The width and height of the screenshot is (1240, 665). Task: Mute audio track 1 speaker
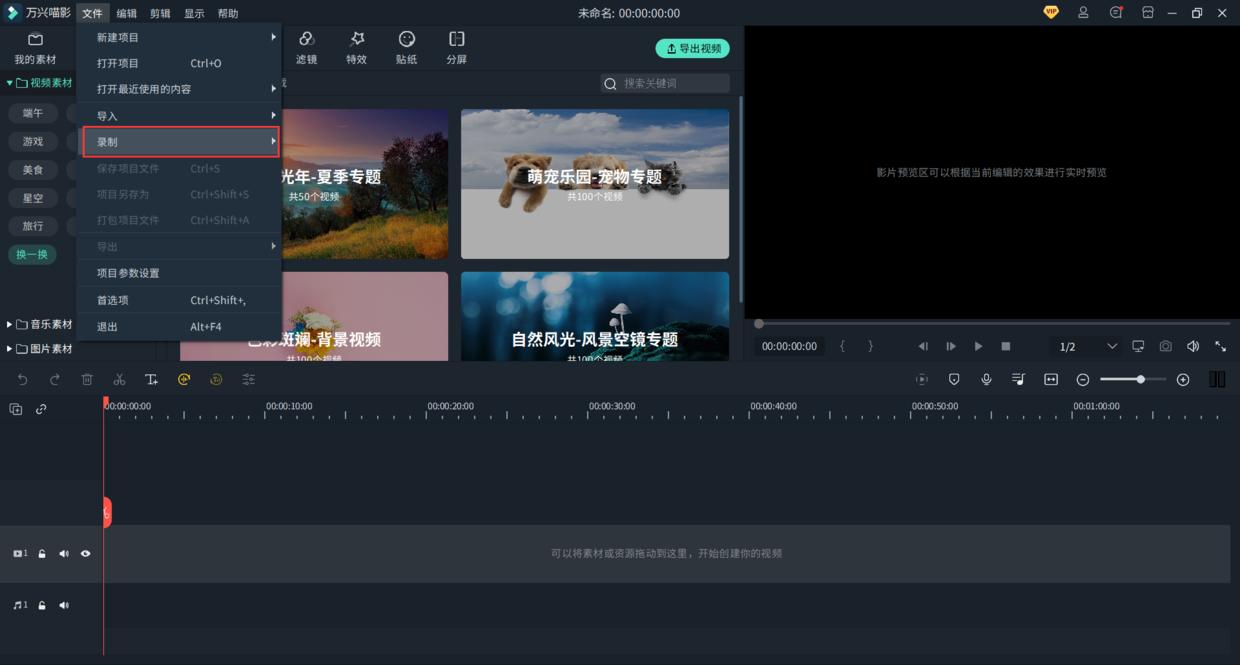tap(64, 605)
